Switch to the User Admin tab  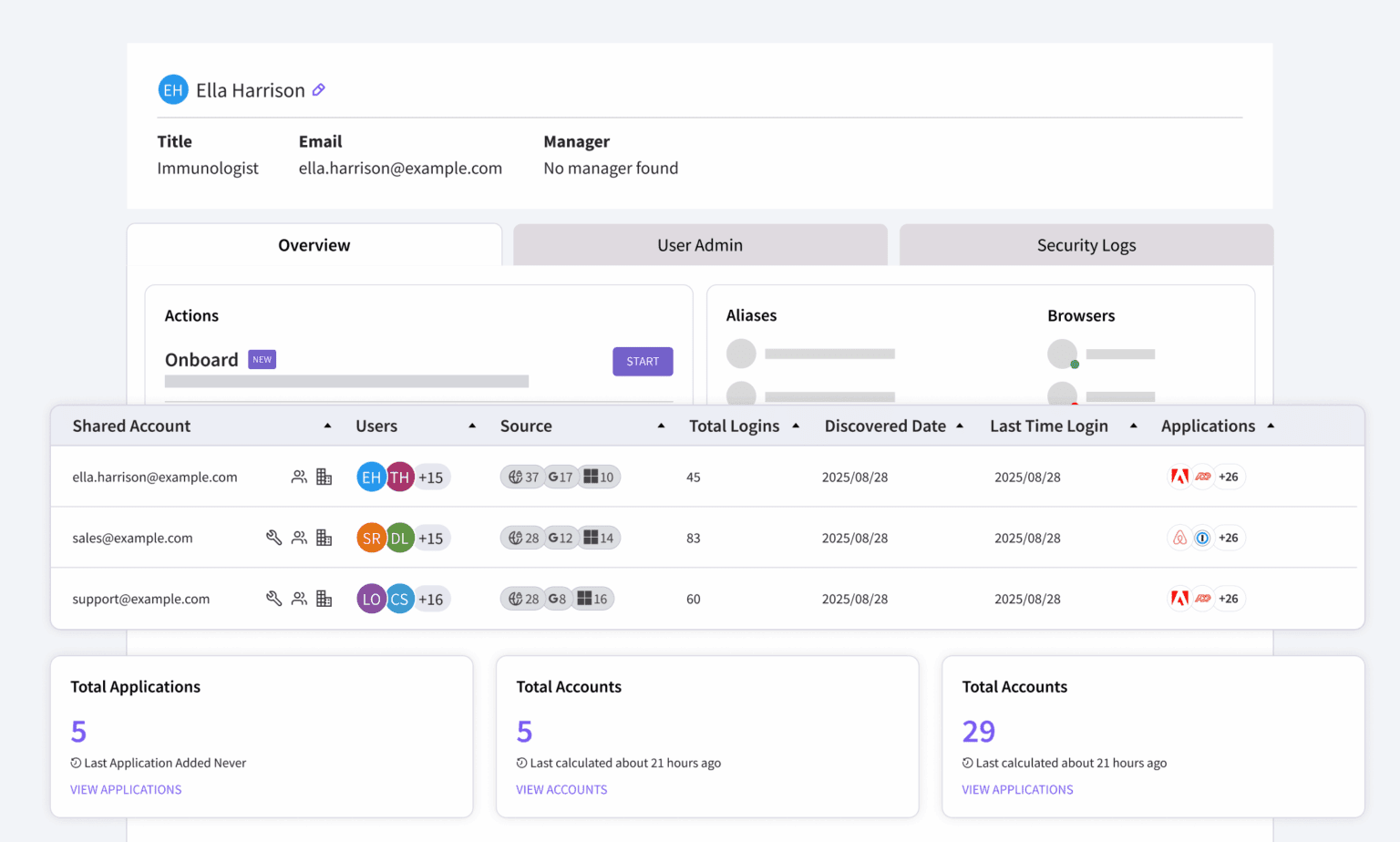(x=699, y=245)
